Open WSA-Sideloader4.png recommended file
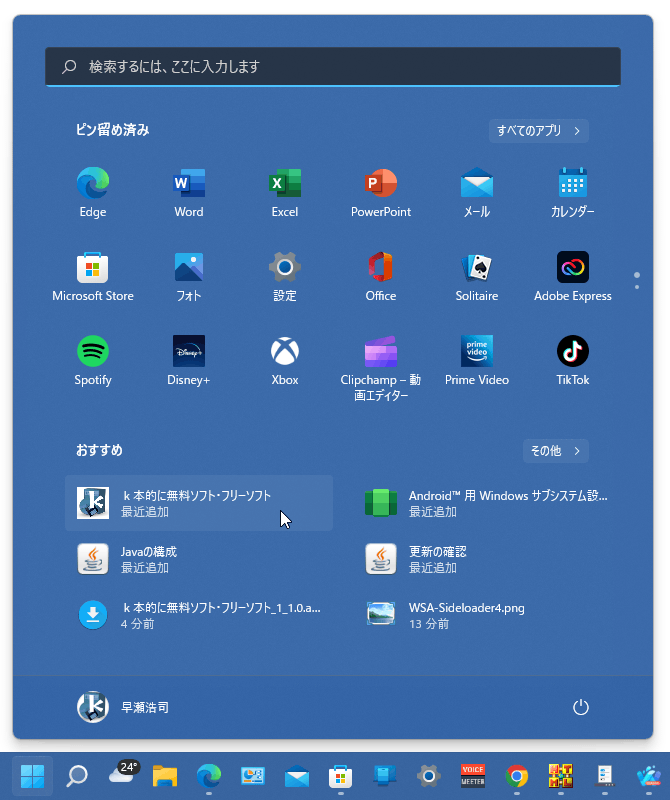The height and width of the screenshot is (800, 670). [x=487, y=615]
